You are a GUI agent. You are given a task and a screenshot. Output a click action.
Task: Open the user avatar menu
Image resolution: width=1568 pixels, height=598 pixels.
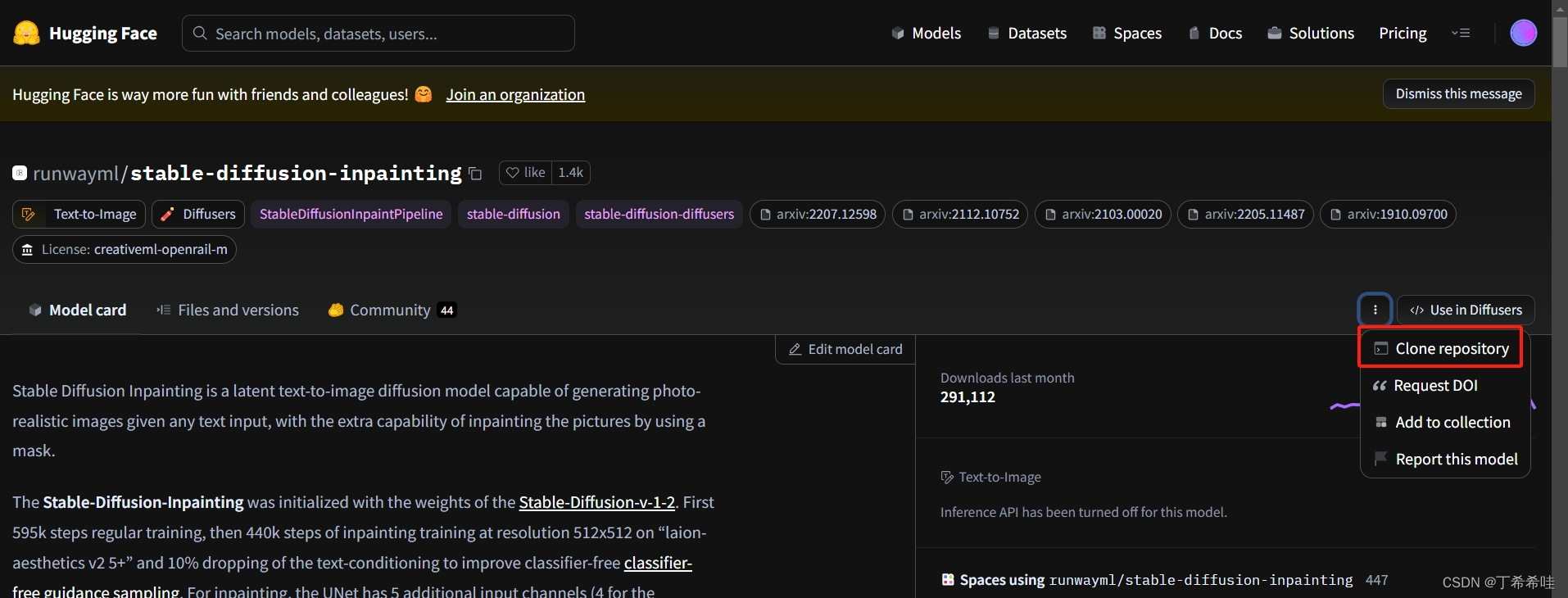pyautogui.click(x=1524, y=33)
